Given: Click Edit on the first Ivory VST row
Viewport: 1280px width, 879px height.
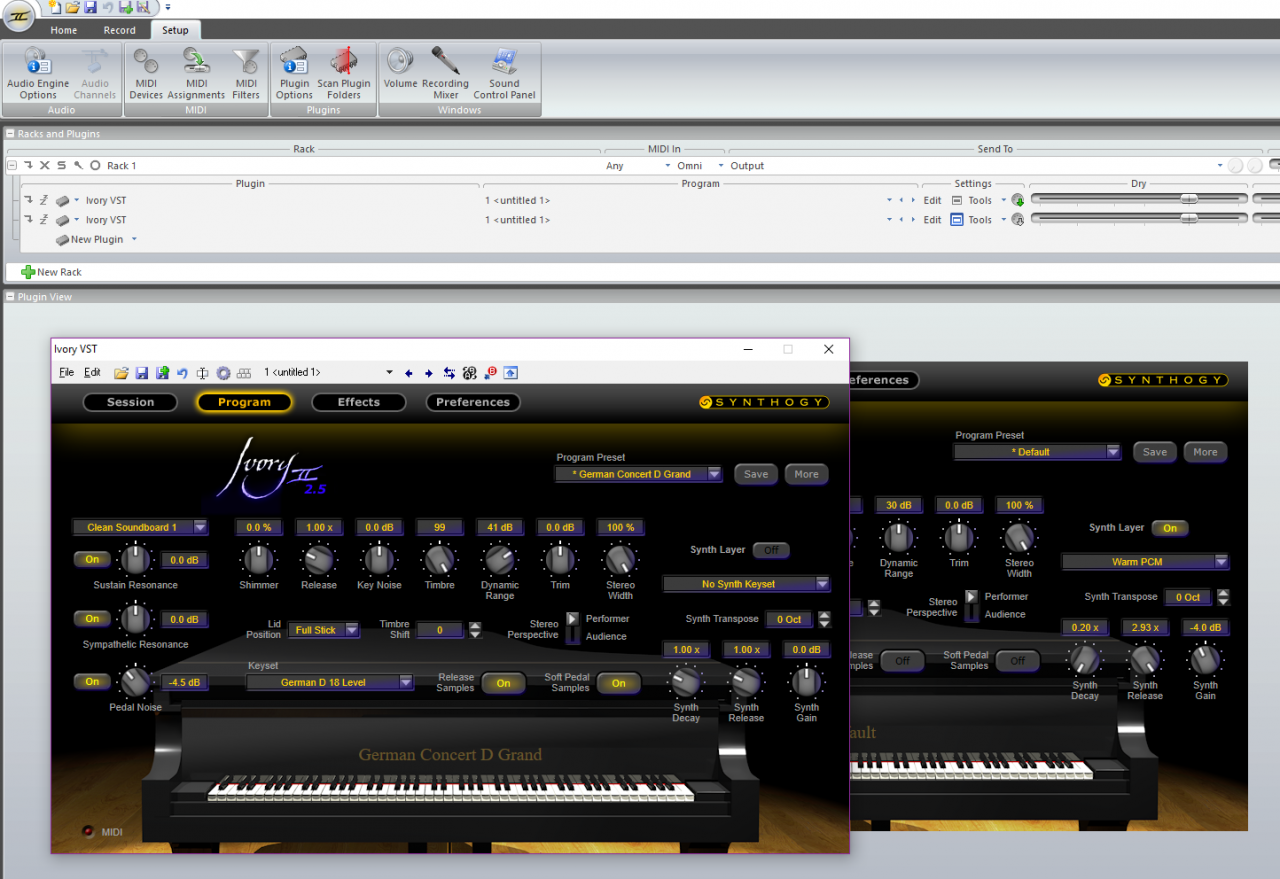Looking at the screenshot, I should [x=932, y=201].
